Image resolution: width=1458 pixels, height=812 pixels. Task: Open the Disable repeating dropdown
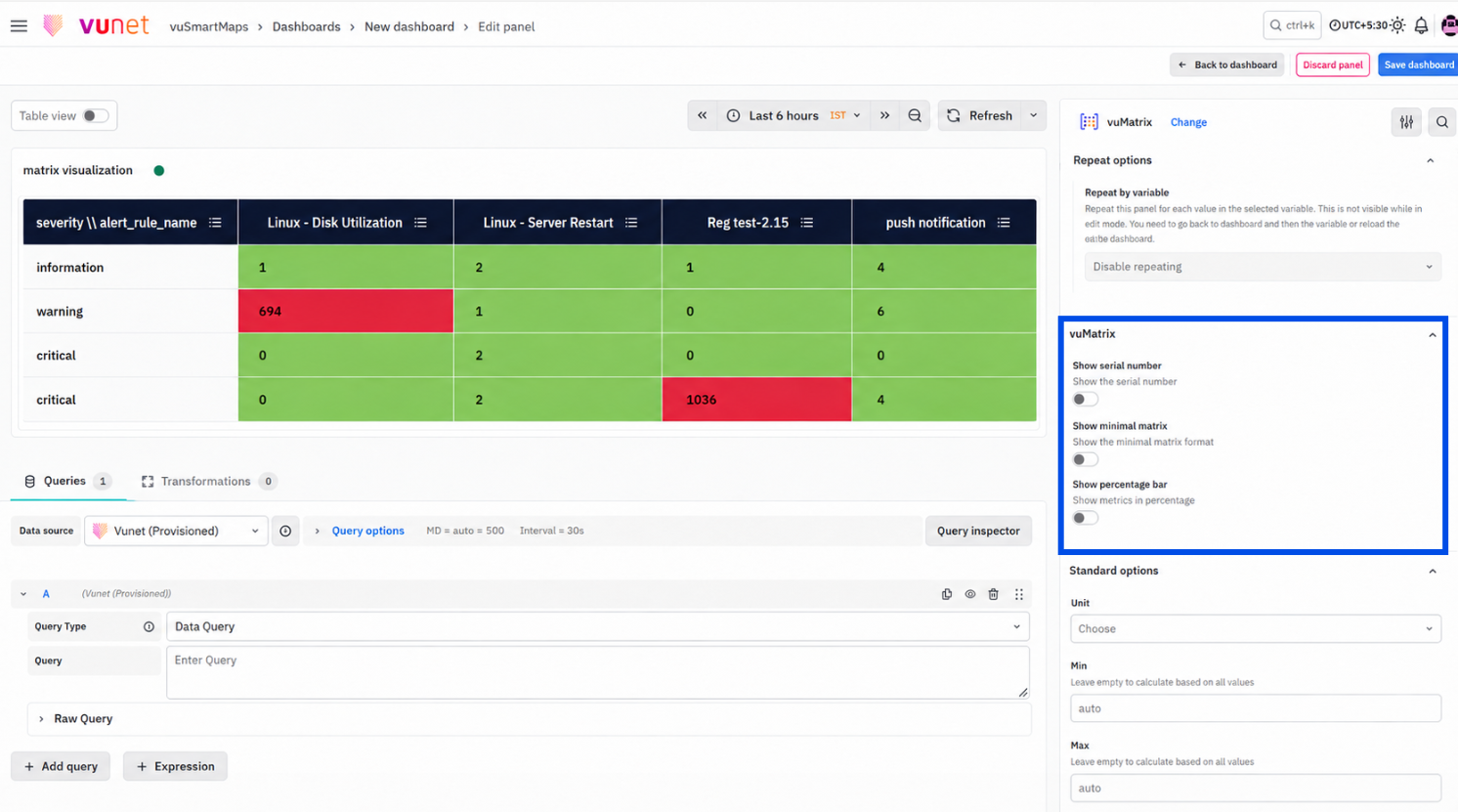pos(1263,267)
